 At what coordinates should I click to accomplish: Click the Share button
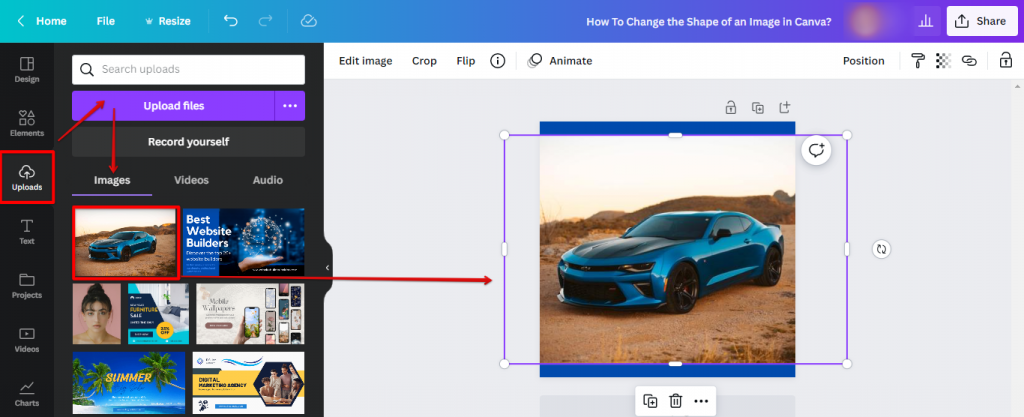(981, 21)
